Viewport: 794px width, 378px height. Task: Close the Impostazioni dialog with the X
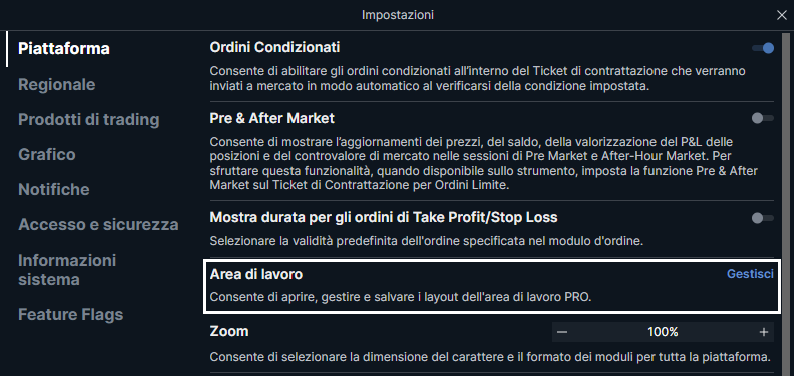[x=781, y=16]
